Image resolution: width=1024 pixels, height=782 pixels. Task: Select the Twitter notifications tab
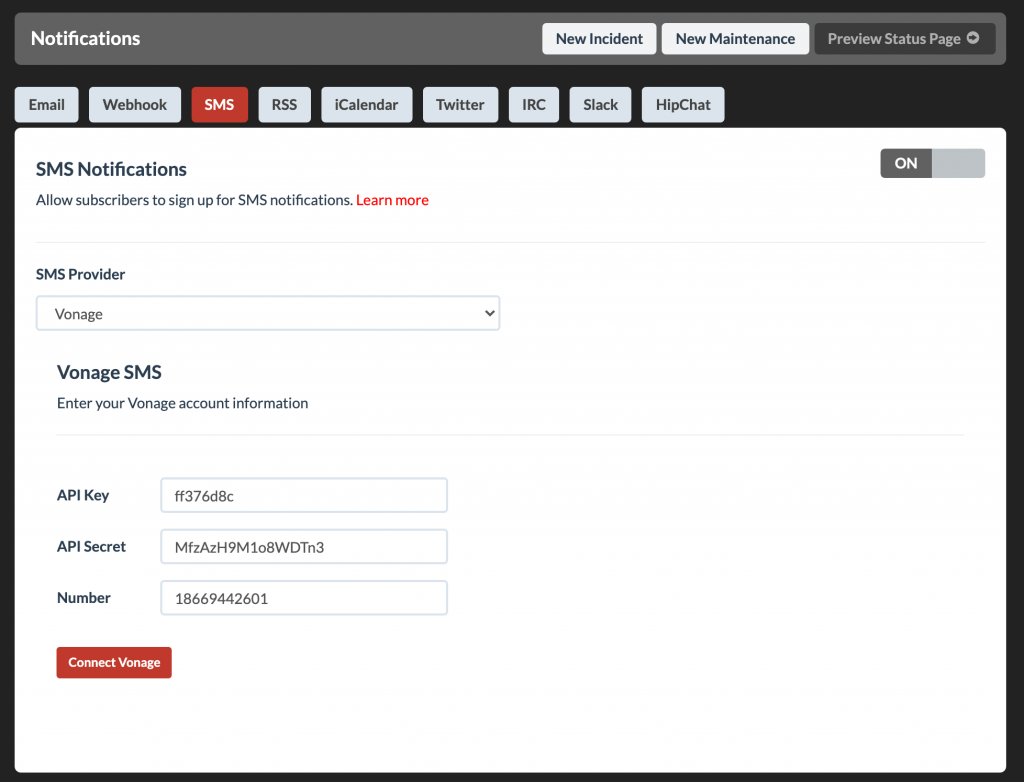point(460,104)
